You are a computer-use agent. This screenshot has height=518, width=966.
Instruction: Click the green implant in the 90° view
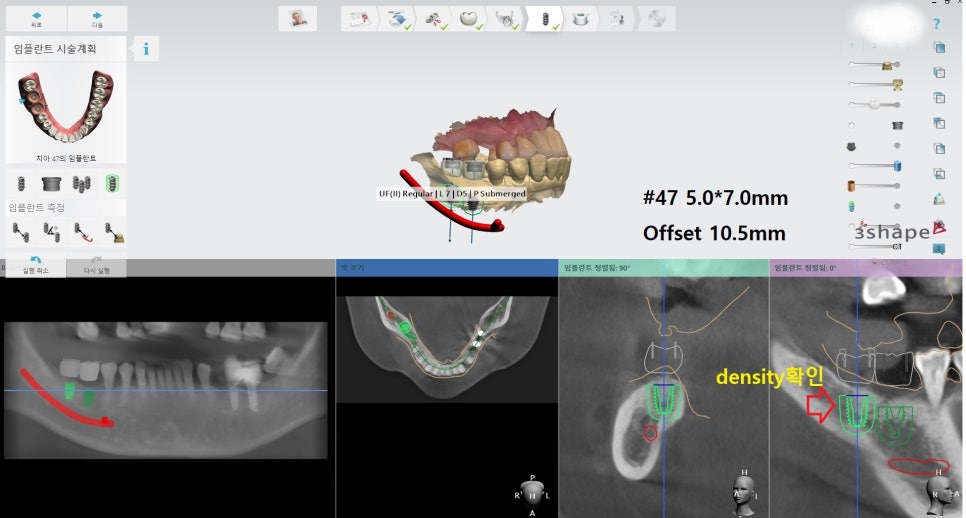coord(664,402)
